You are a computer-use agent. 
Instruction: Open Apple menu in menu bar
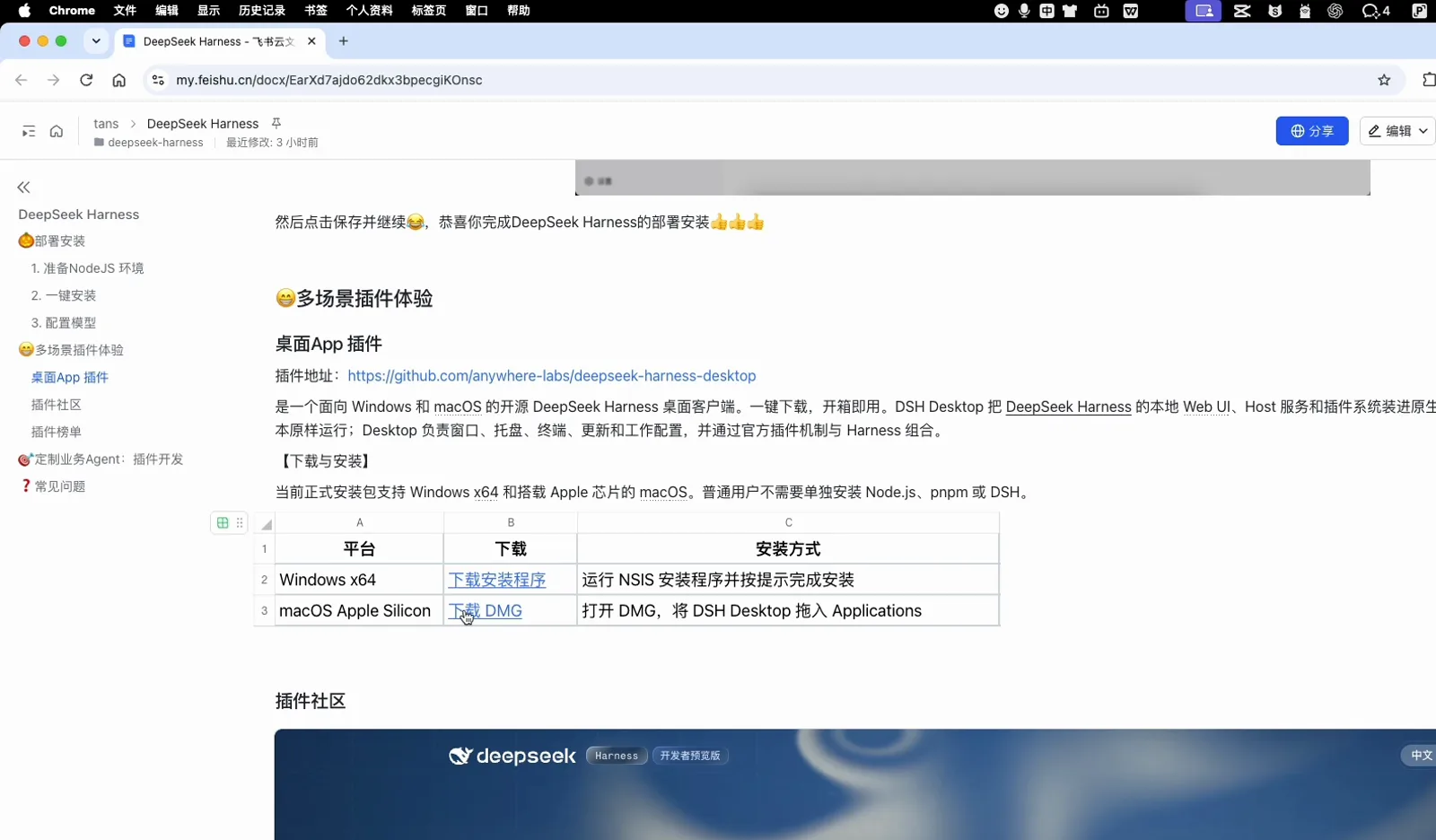tap(24, 11)
